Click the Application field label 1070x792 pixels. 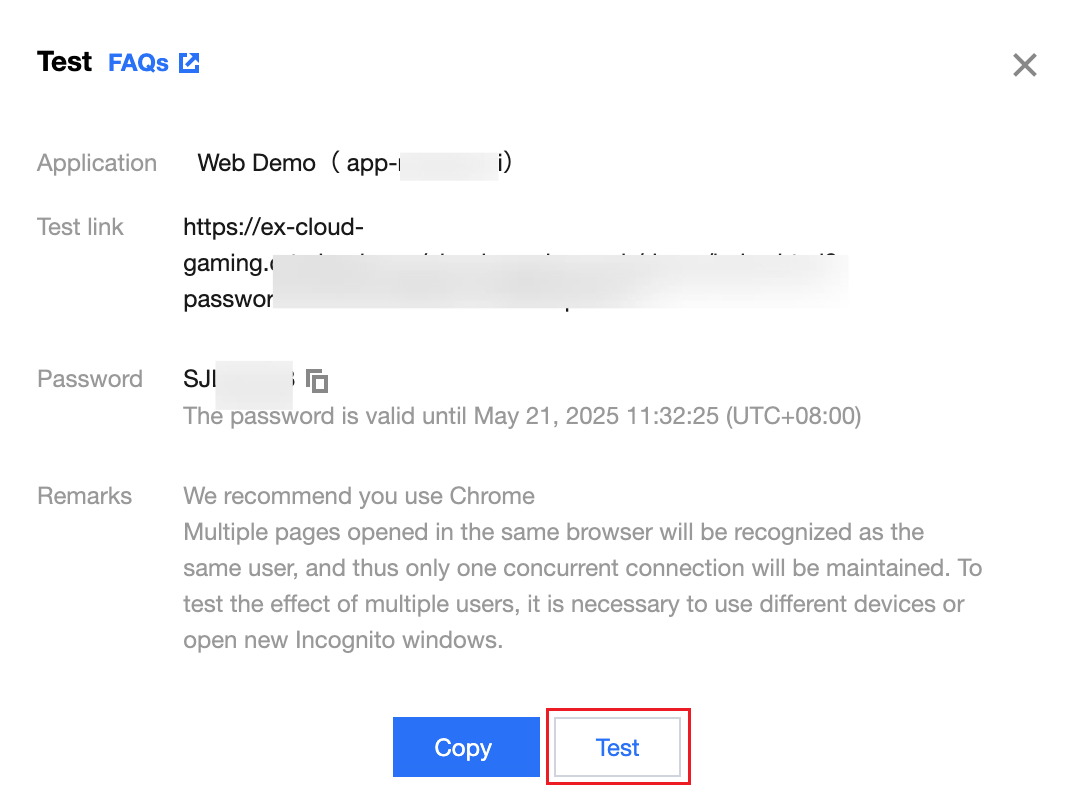[97, 163]
